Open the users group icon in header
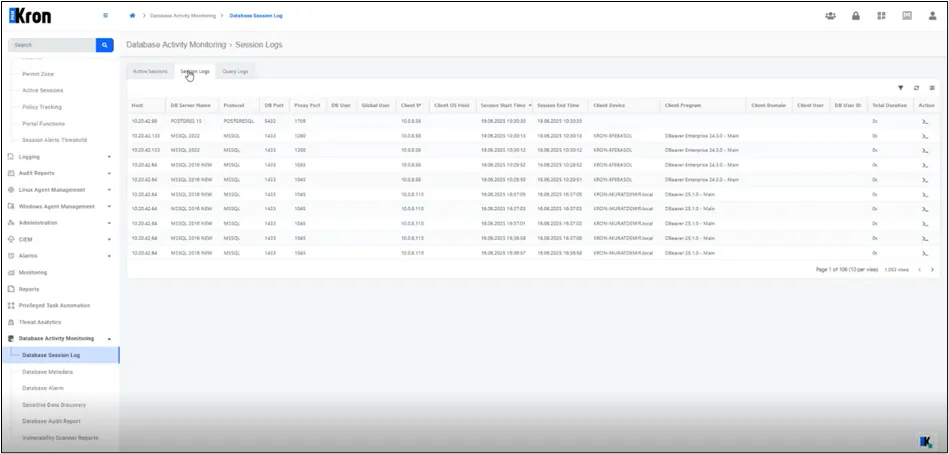The image size is (949, 454). 830,16
